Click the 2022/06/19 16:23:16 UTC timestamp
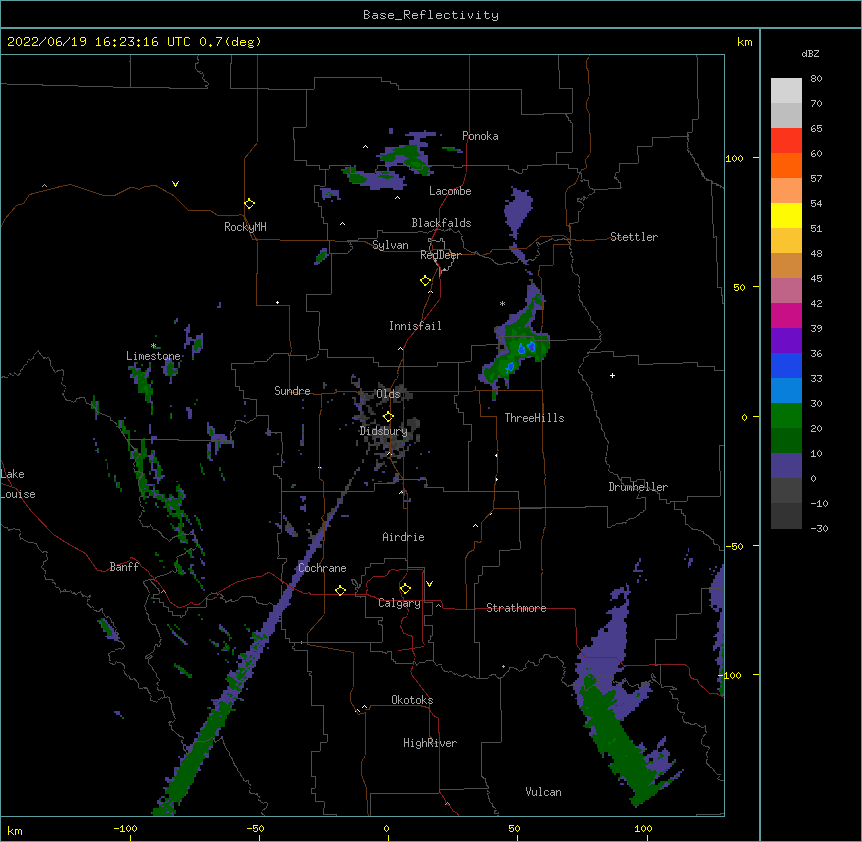The height and width of the screenshot is (842, 862). coord(98,42)
